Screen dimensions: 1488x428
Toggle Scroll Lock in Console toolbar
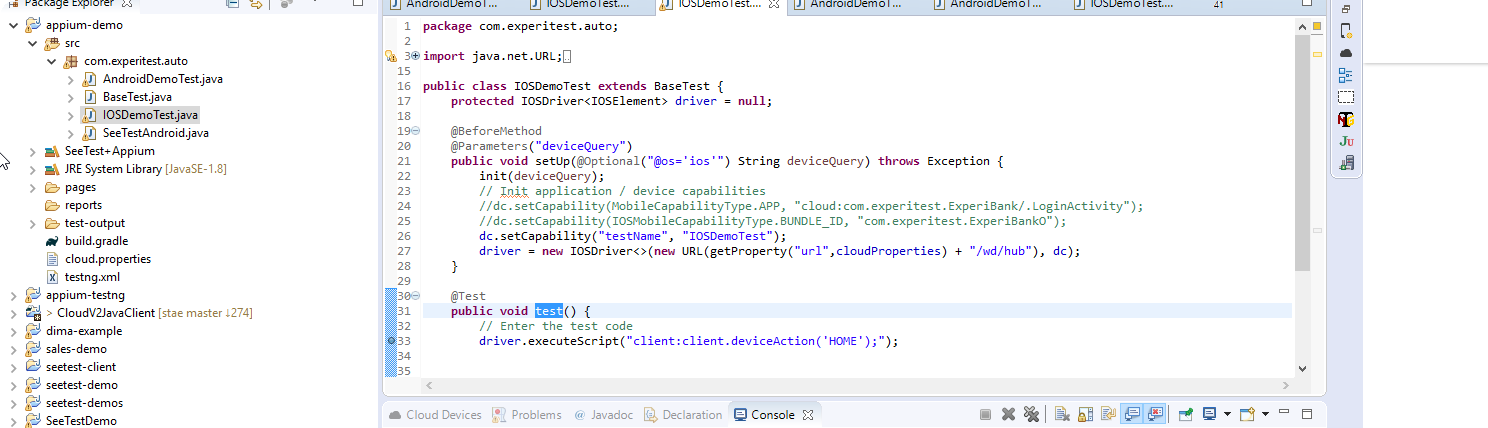pos(1085,414)
